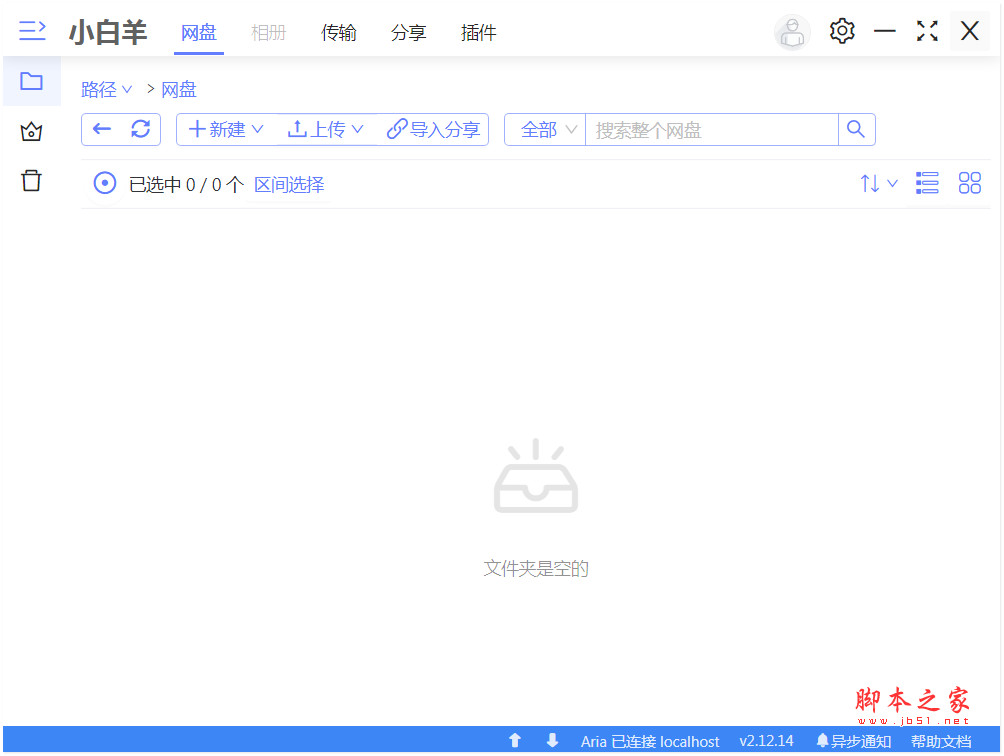
Task: Switch to grid view
Action: point(969,183)
